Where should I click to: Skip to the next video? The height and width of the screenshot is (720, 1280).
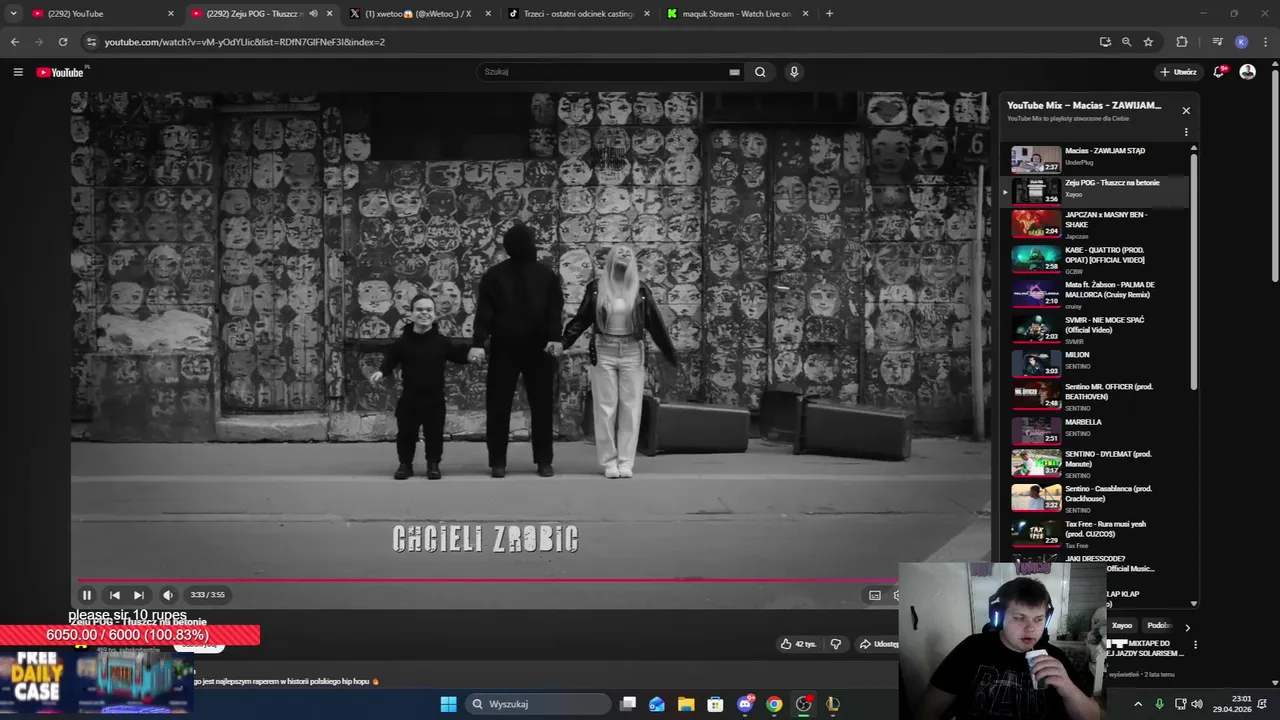[139, 595]
